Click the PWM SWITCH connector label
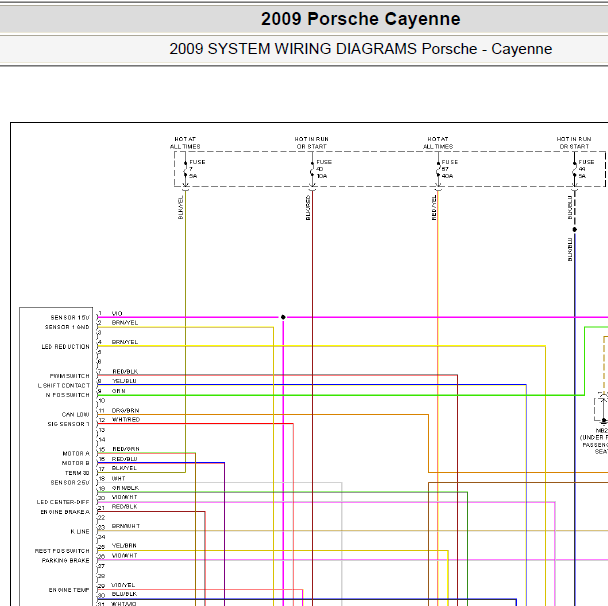608x606 pixels. point(69,376)
